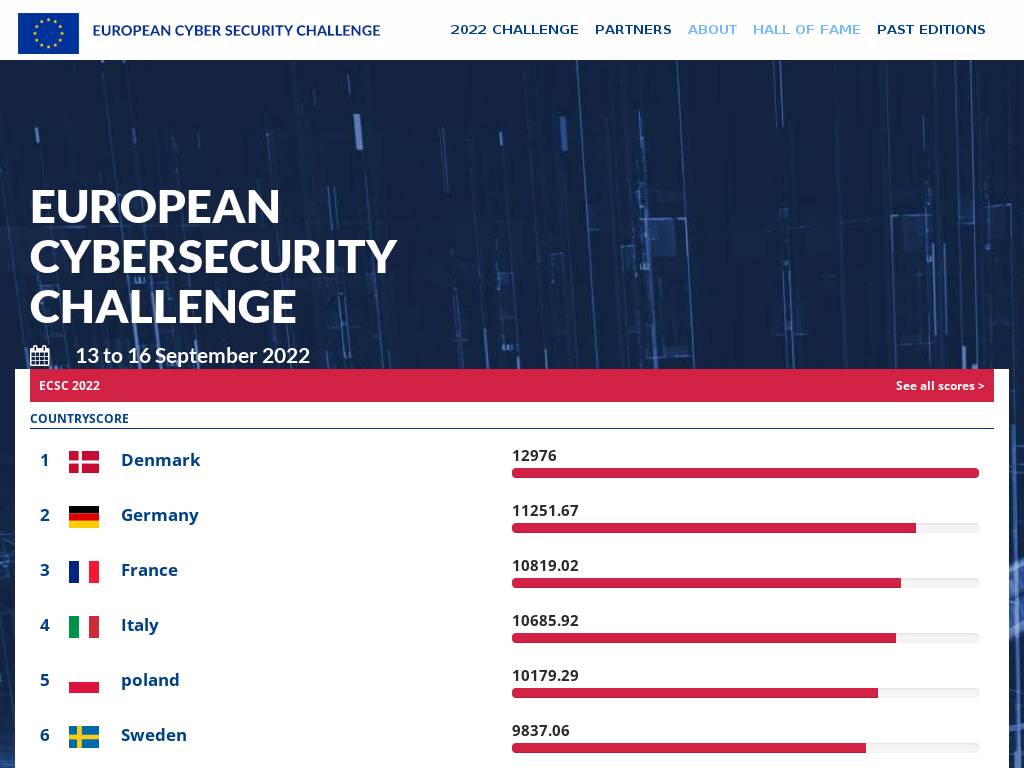This screenshot has width=1024, height=768.
Task: Click the Sweden flag icon
Action: tap(84, 736)
